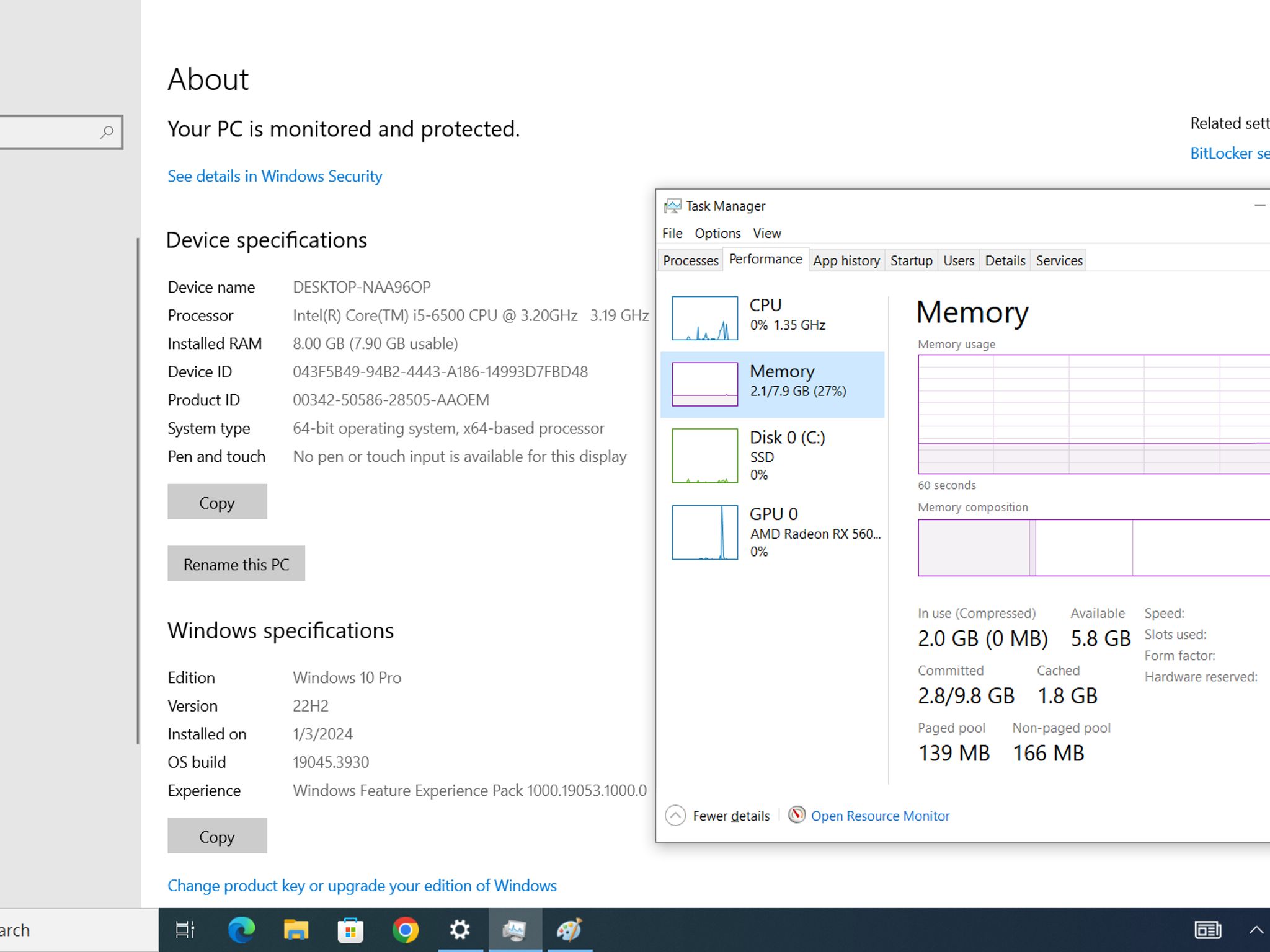The width and height of the screenshot is (1270, 952).
Task: Open the BitLocker settings link
Action: (x=1230, y=153)
